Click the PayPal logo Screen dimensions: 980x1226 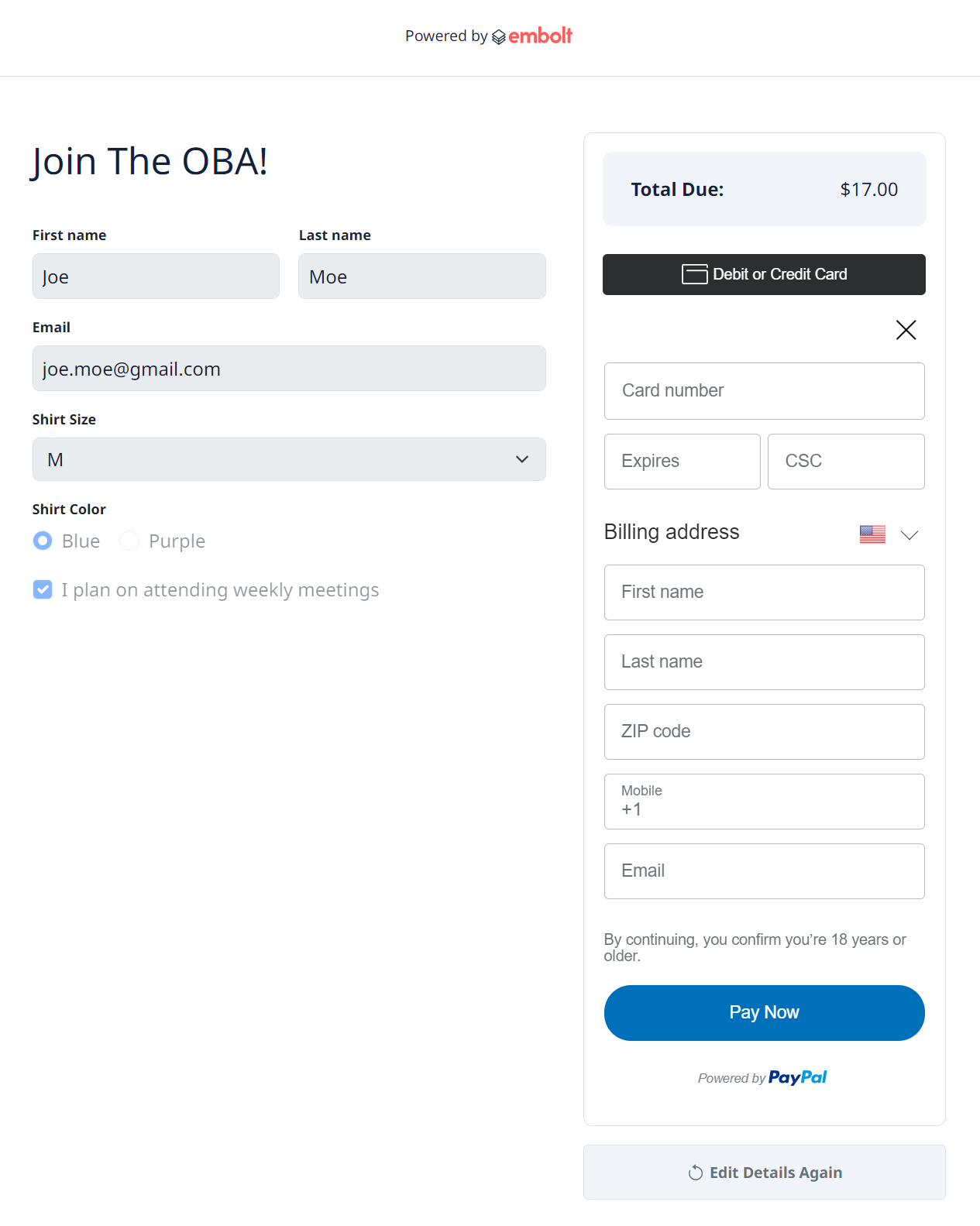797,1077
